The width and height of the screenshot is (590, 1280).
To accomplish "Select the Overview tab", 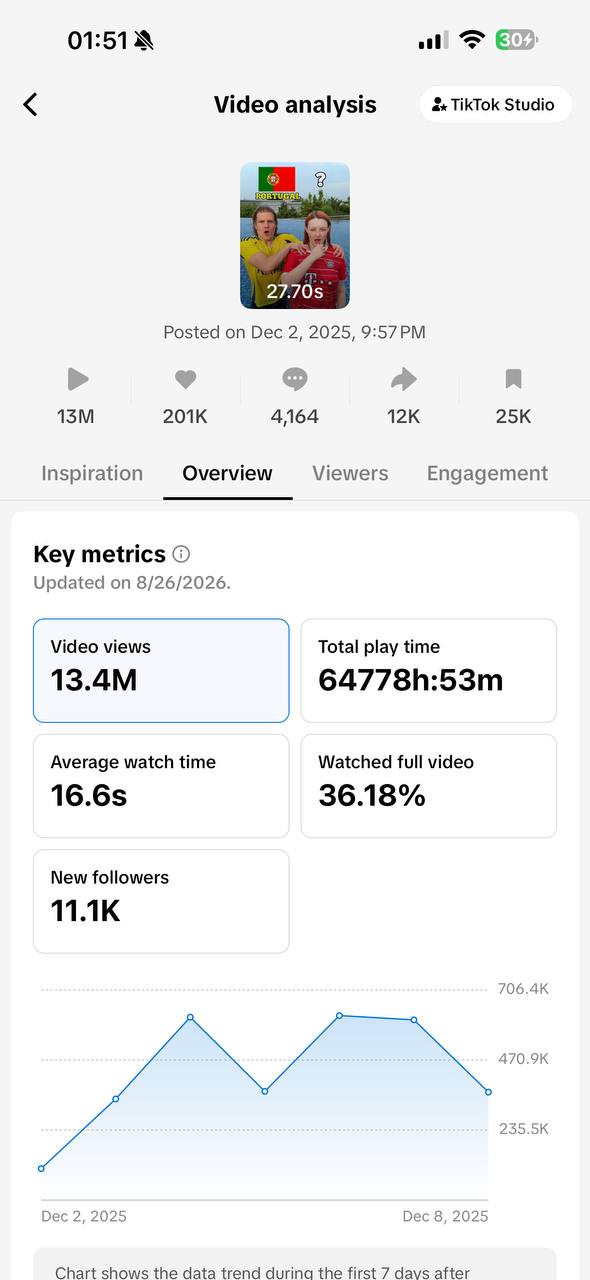I will pyautogui.click(x=227, y=473).
